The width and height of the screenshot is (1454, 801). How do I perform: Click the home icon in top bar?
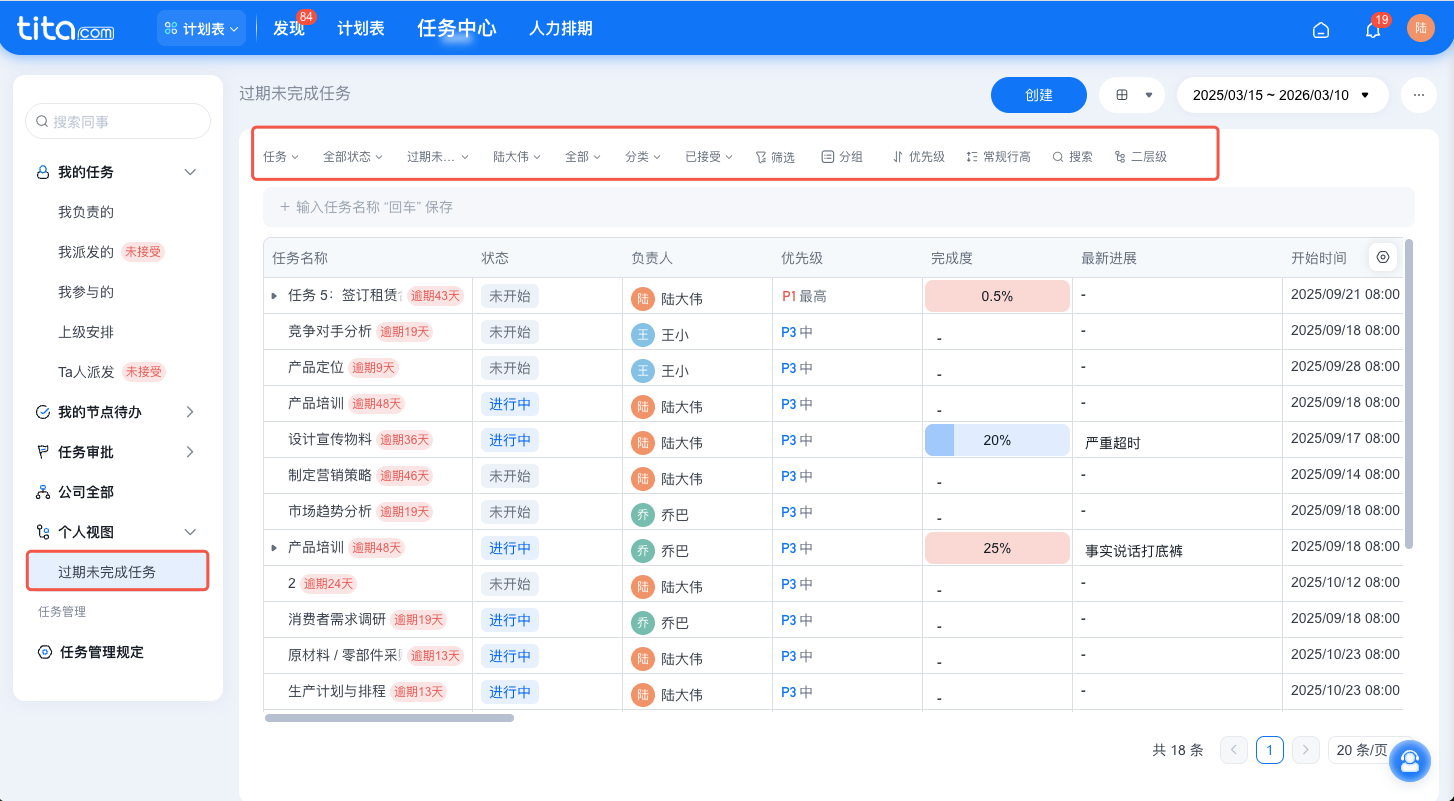1321,30
